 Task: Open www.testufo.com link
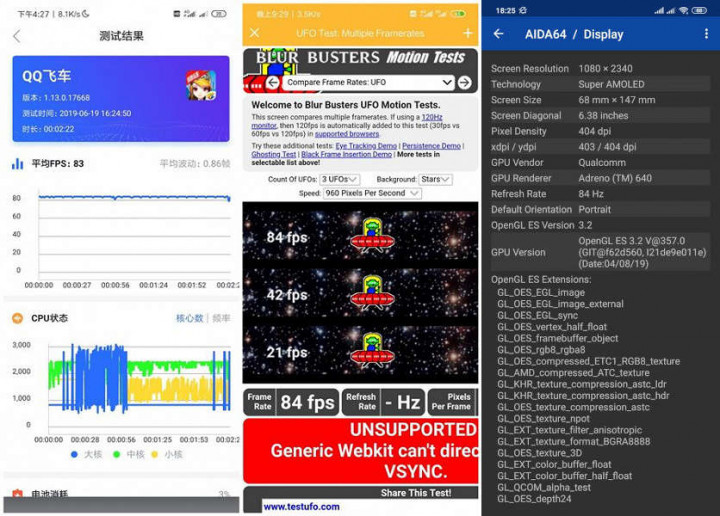pyautogui.click(x=301, y=507)
